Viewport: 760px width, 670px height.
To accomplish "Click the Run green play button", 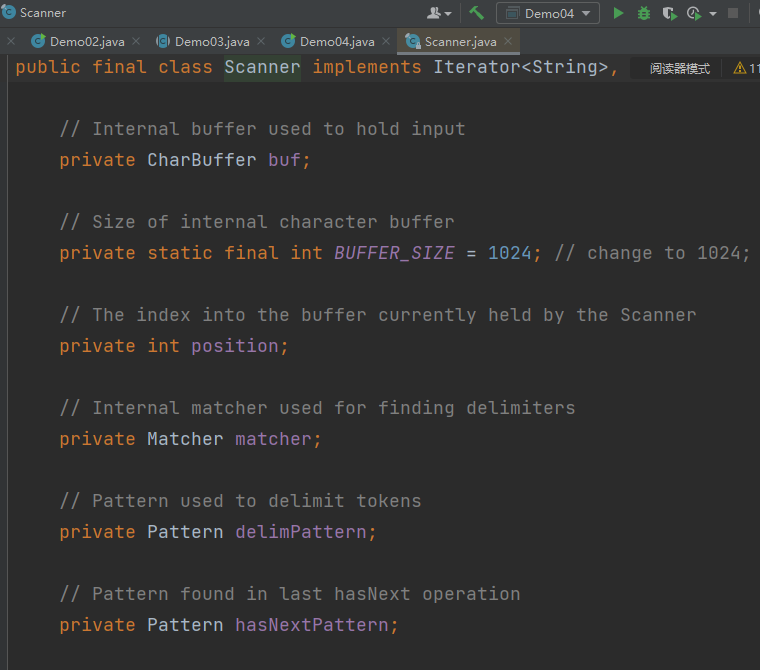I will click(618, 13).
